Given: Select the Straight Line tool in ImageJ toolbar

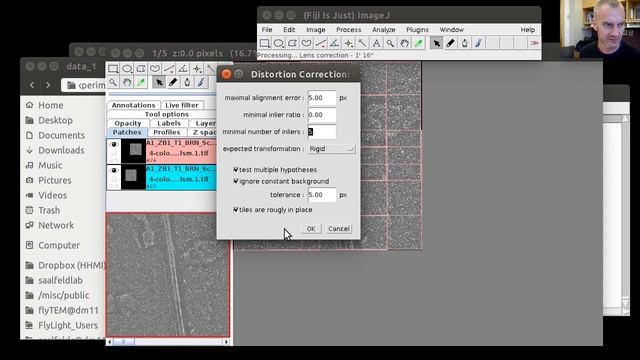Looking at the screenshot, I should pos(320,43).
